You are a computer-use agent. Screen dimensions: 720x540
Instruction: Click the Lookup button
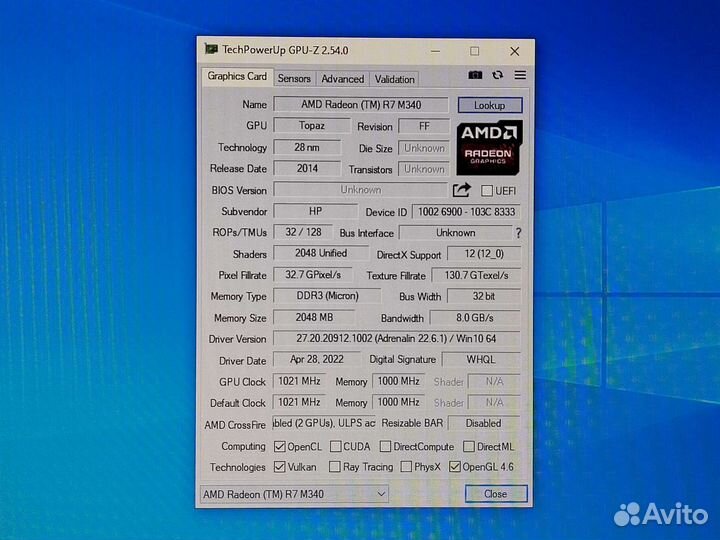click(x=490, y=105)
